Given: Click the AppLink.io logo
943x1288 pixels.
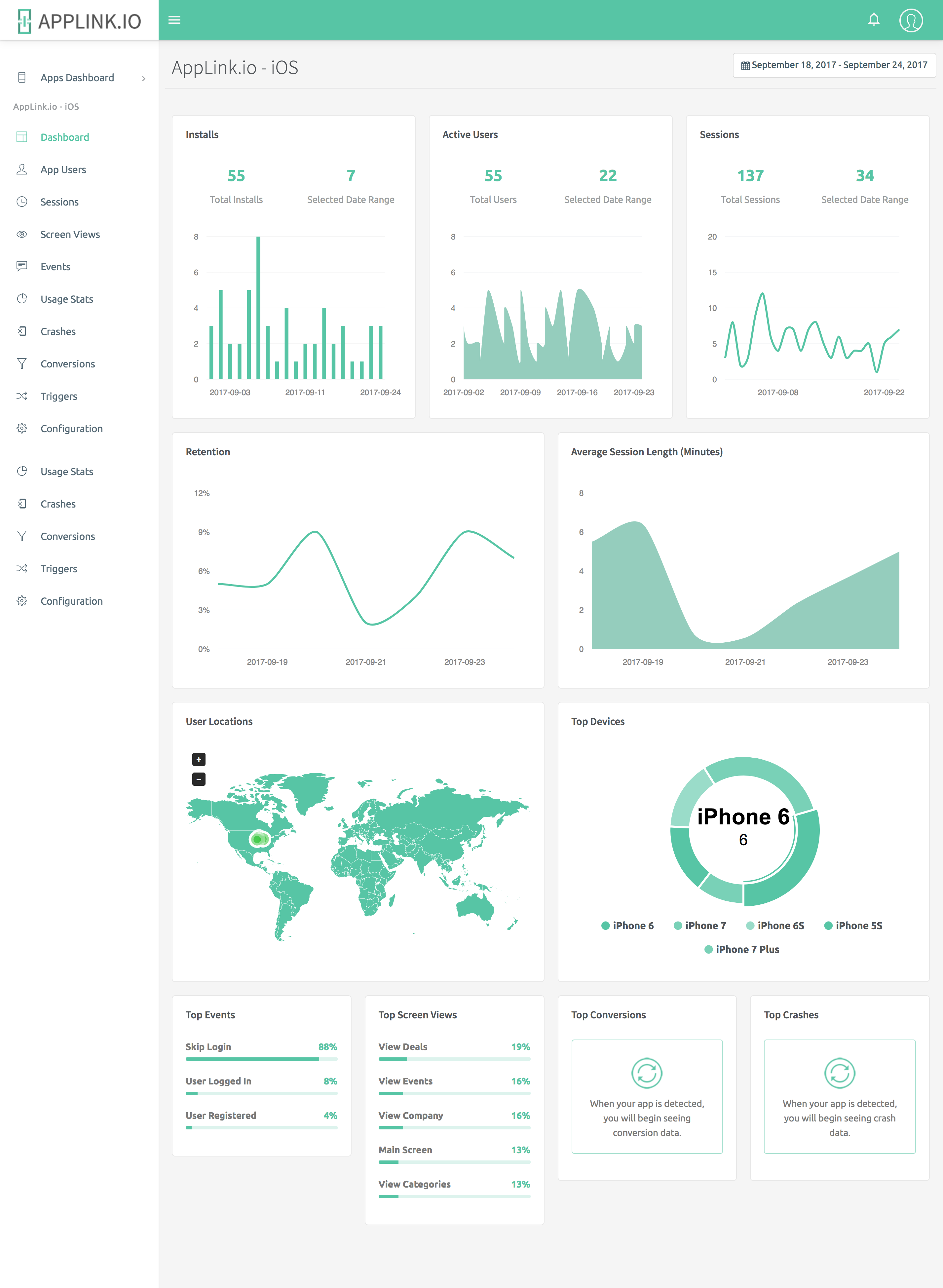Looking at the screenshot, I should click(79, 20).
